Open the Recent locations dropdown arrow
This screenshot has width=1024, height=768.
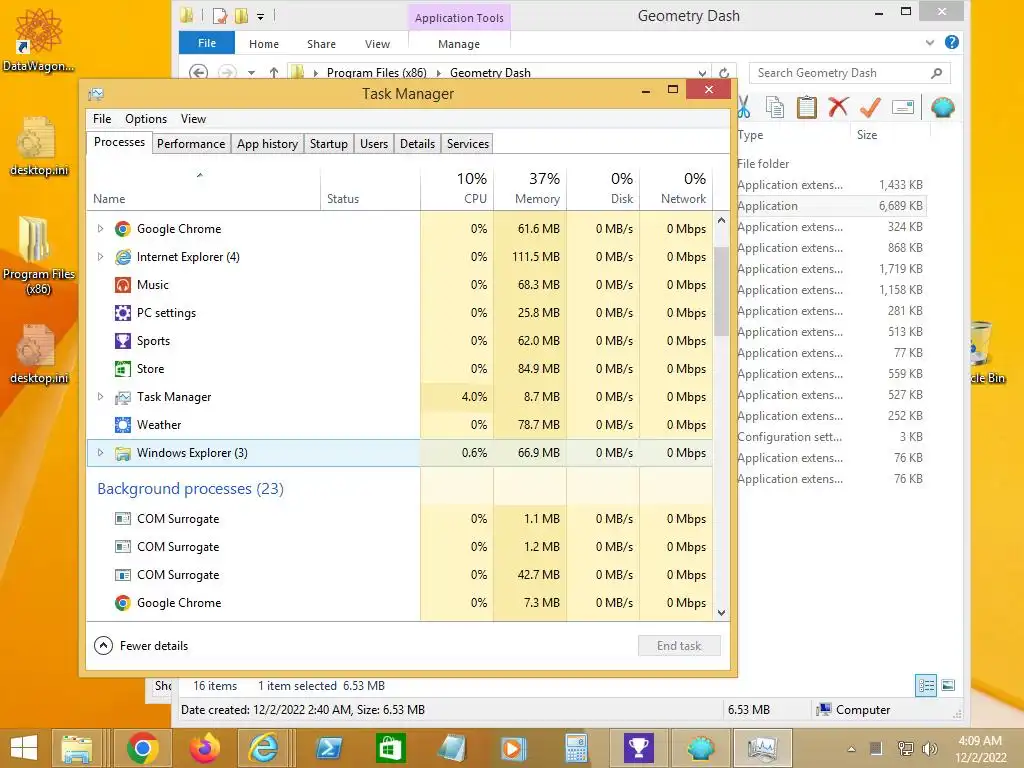[251, 73]
